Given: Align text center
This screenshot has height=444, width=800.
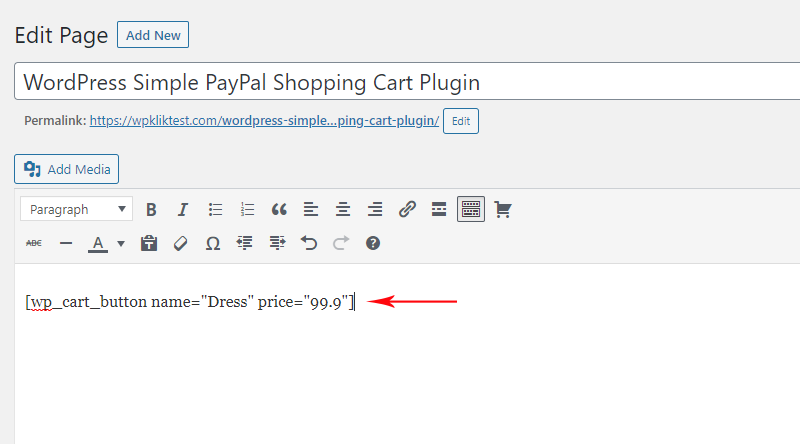Looking at the screenshot, I should coord(343,209).
